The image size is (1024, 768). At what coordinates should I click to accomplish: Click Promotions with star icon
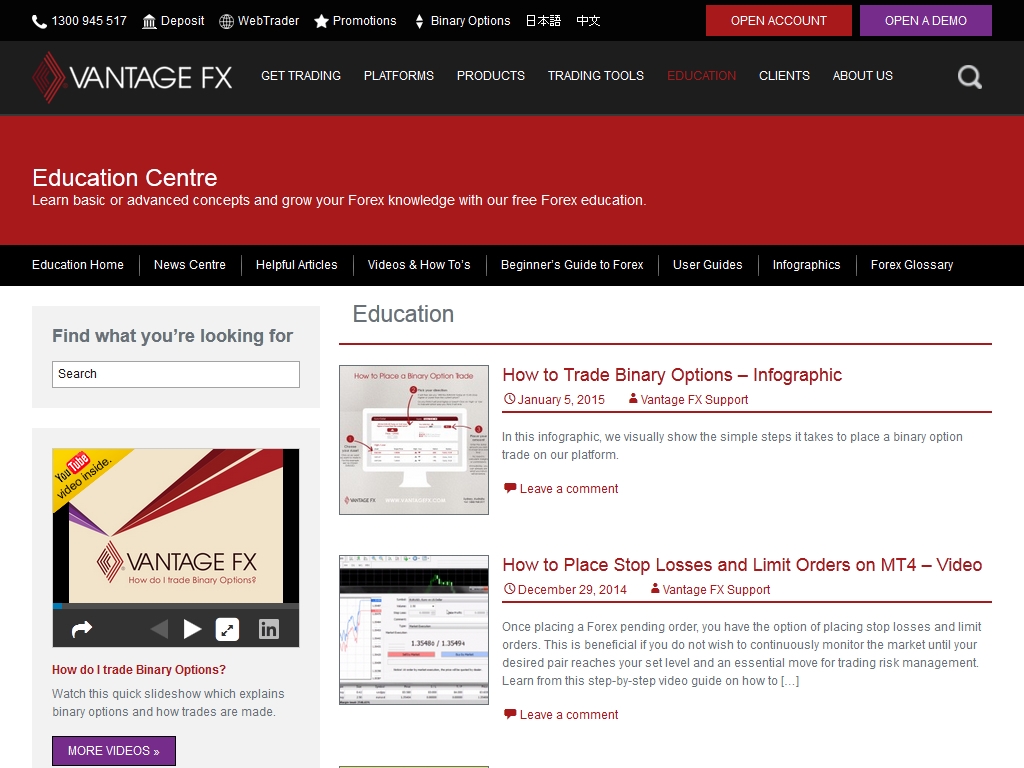click(355, 21)
